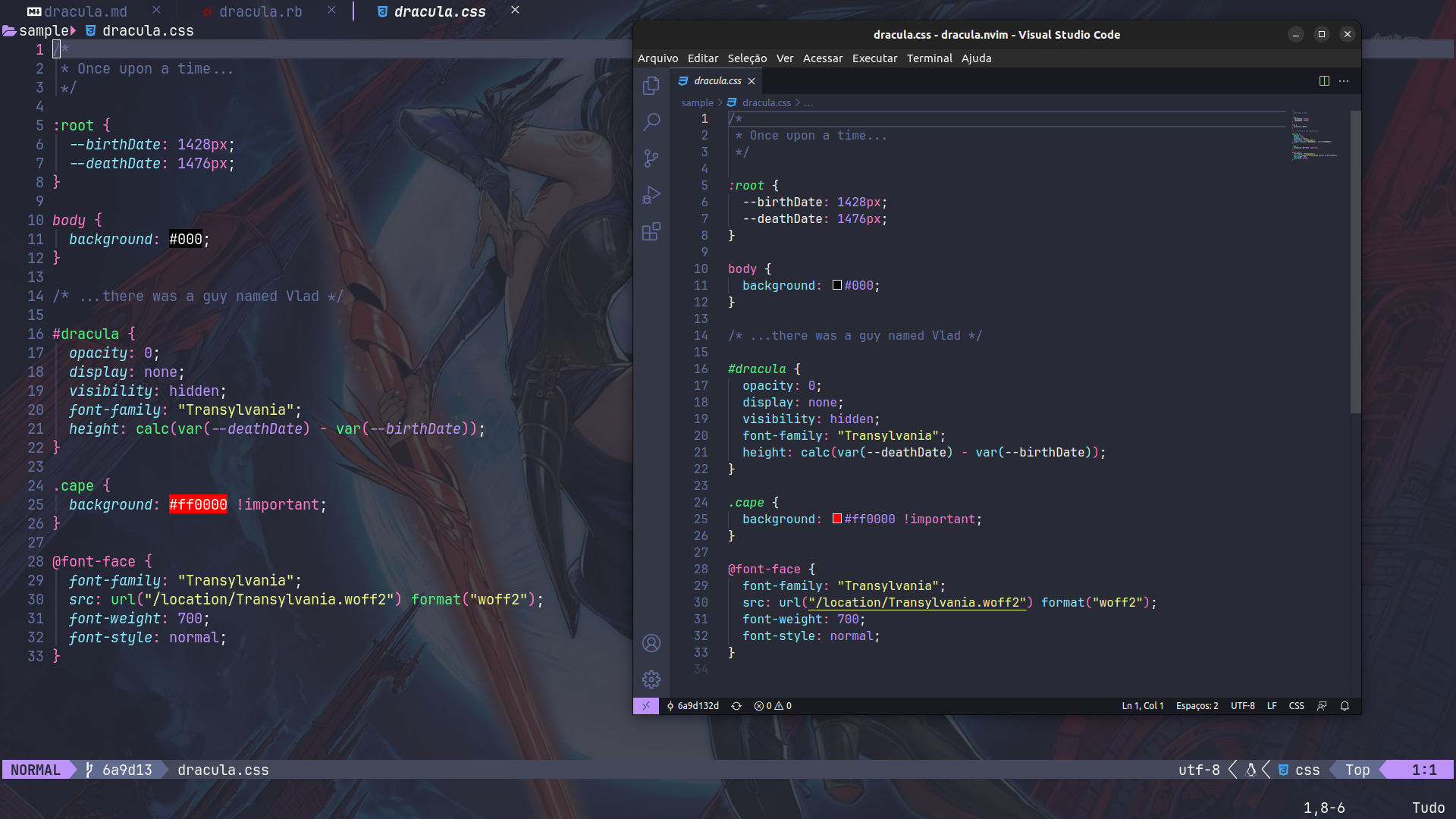Select the dracula.css tab in Neovim
This screenshot has width=1456, height=819.
point(440,12)
